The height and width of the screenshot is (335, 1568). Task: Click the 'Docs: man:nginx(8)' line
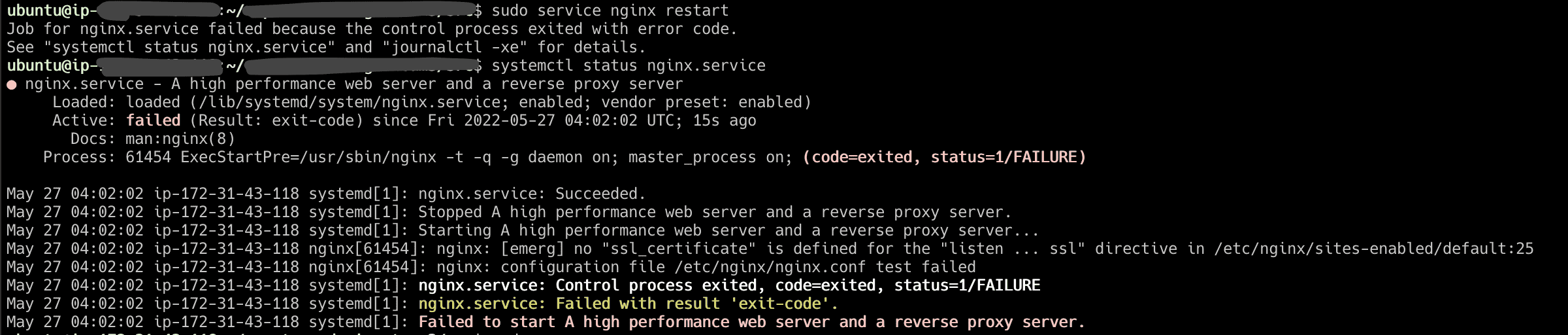152,139
